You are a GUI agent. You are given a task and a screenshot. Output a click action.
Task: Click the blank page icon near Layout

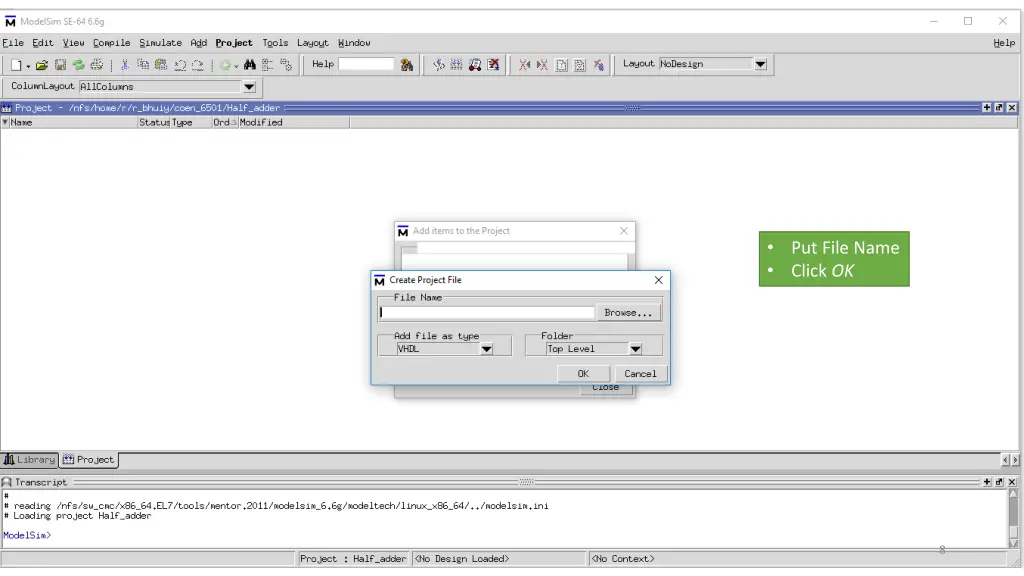pos(561,65)
